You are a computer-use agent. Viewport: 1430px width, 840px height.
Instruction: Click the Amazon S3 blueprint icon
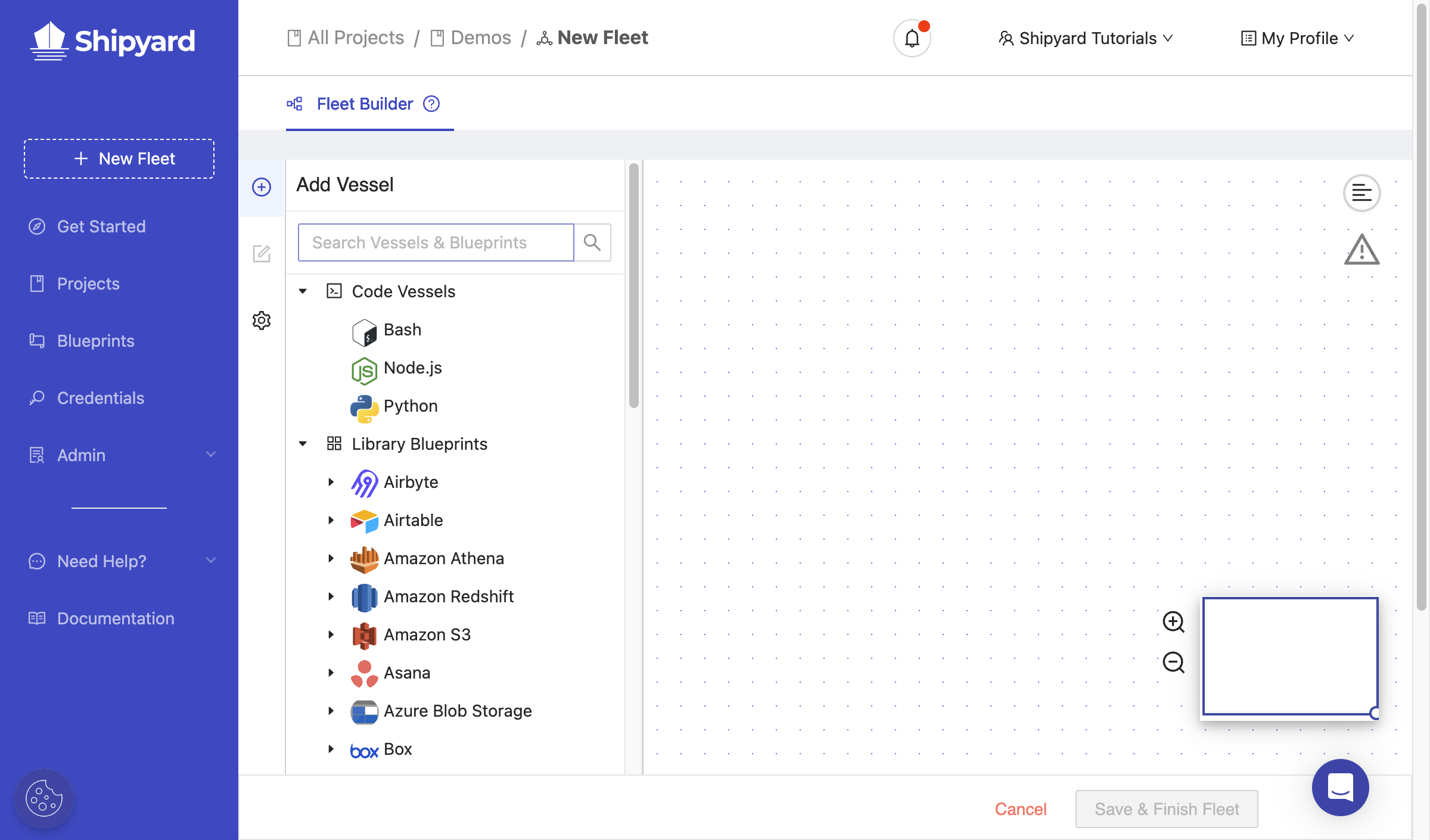click(365, 635)
